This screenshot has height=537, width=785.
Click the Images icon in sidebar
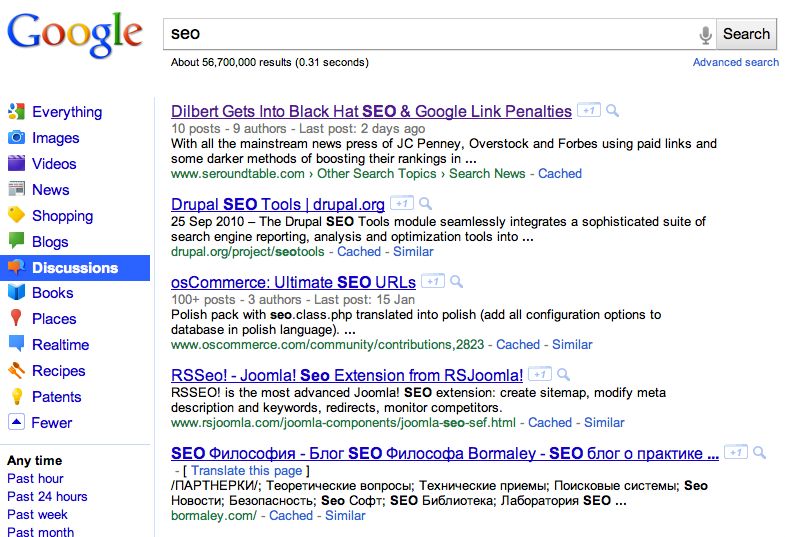pyautogui.click(x=16, y=138)
